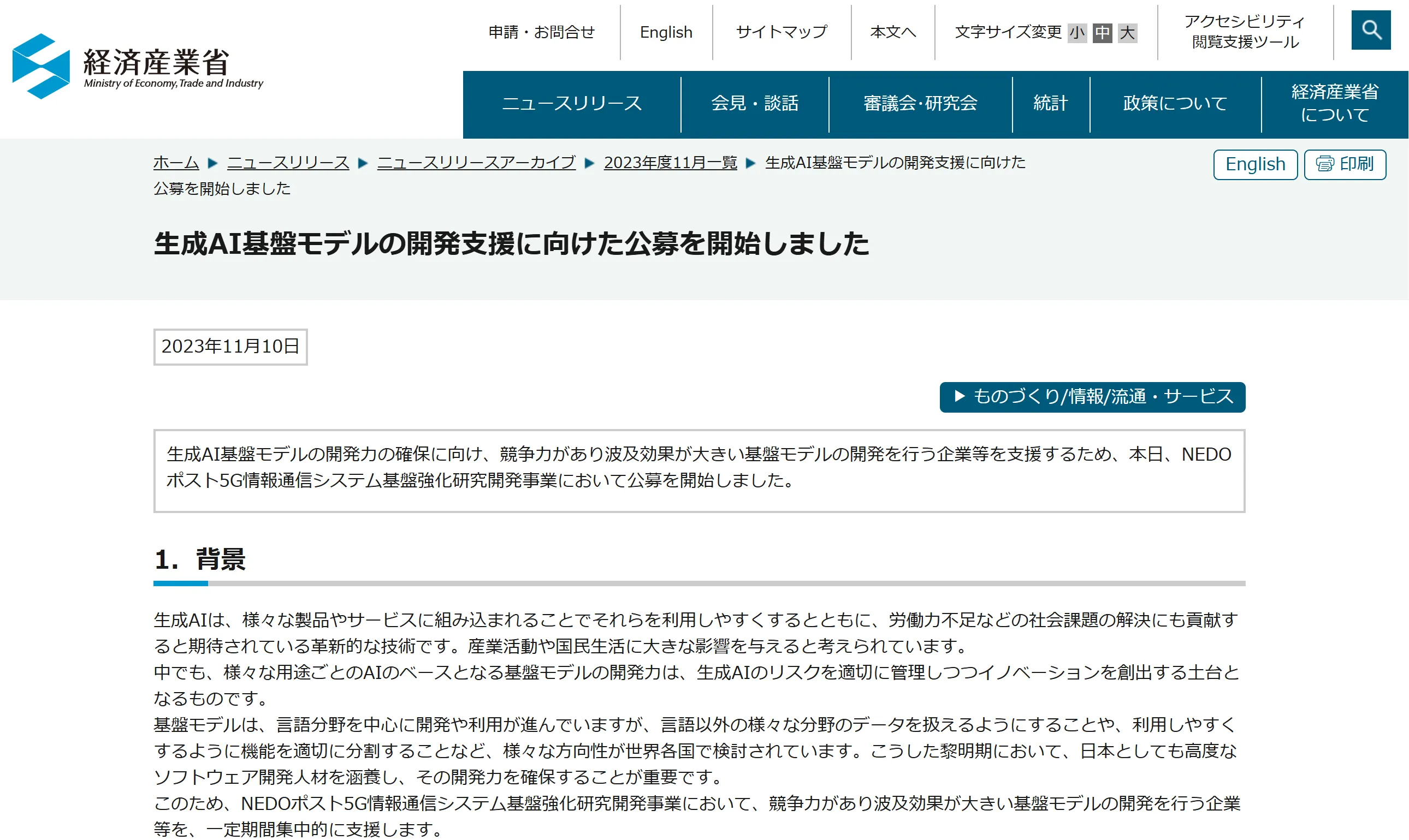Open ニュースリリースアーカイブ breadcrumb

pyautogui.click(x=476, y=163)
